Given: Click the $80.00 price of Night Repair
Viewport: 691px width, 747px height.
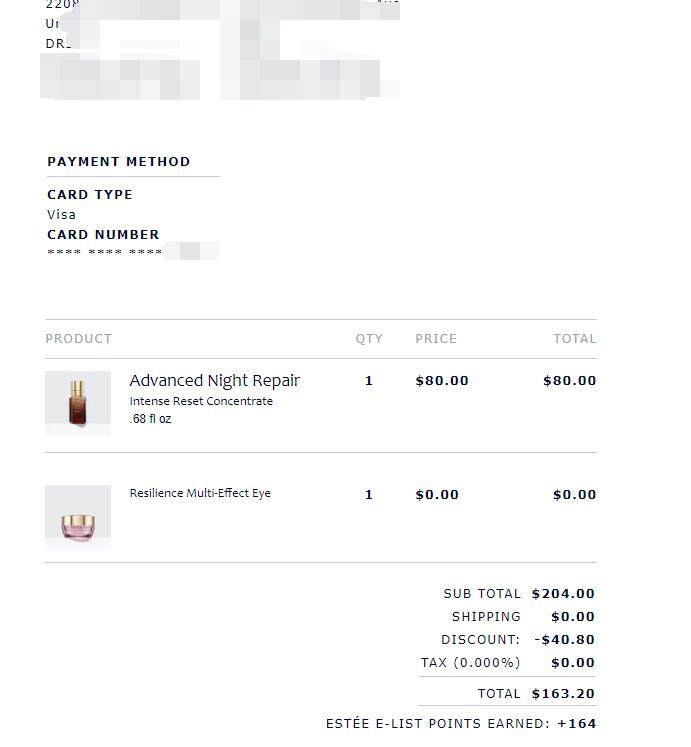Looking at the screenshot, I should [442, 381].
